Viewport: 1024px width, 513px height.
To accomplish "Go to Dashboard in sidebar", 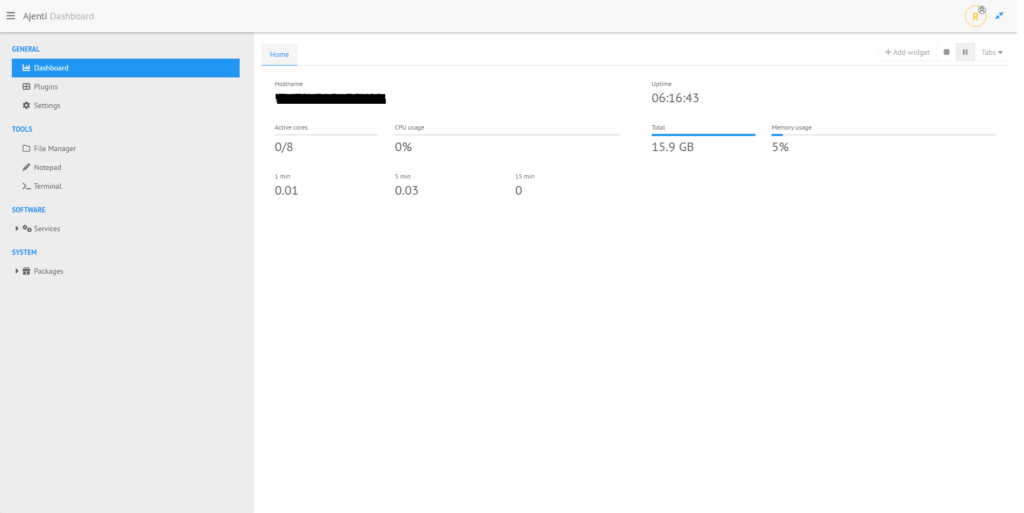I will pyautogui.click(x=50, y=68).
